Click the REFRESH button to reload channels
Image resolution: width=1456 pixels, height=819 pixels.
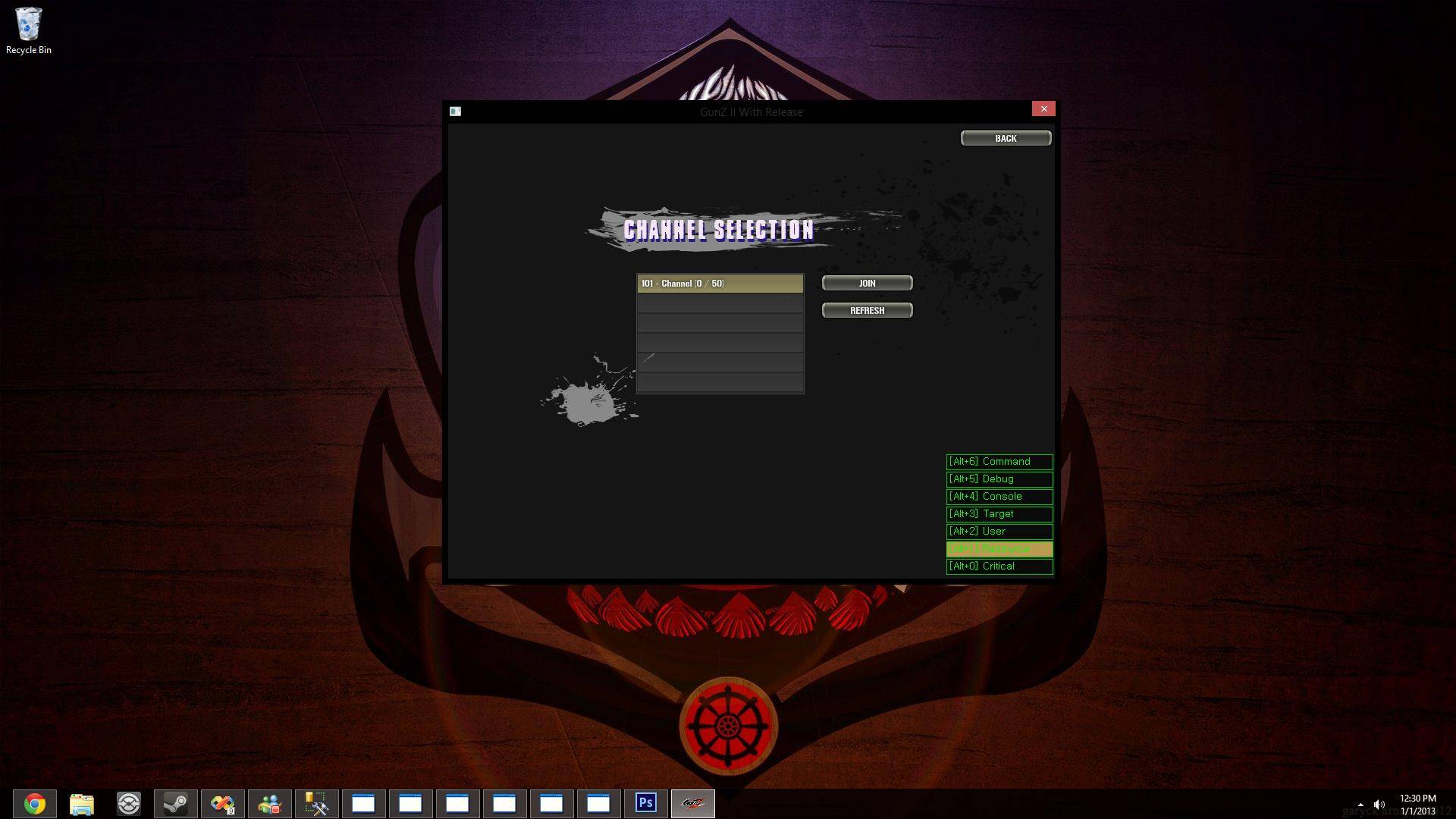[867, 310]
